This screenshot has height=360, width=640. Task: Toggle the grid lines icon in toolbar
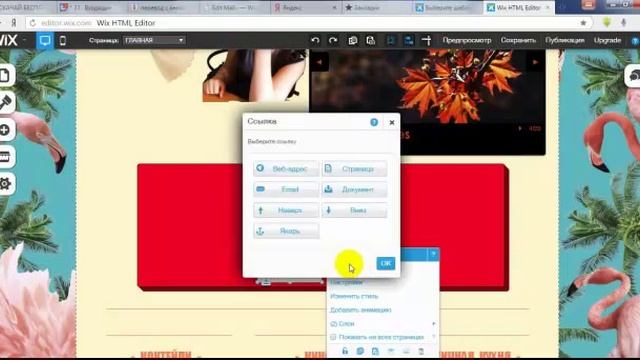click(x=391, y=40)
